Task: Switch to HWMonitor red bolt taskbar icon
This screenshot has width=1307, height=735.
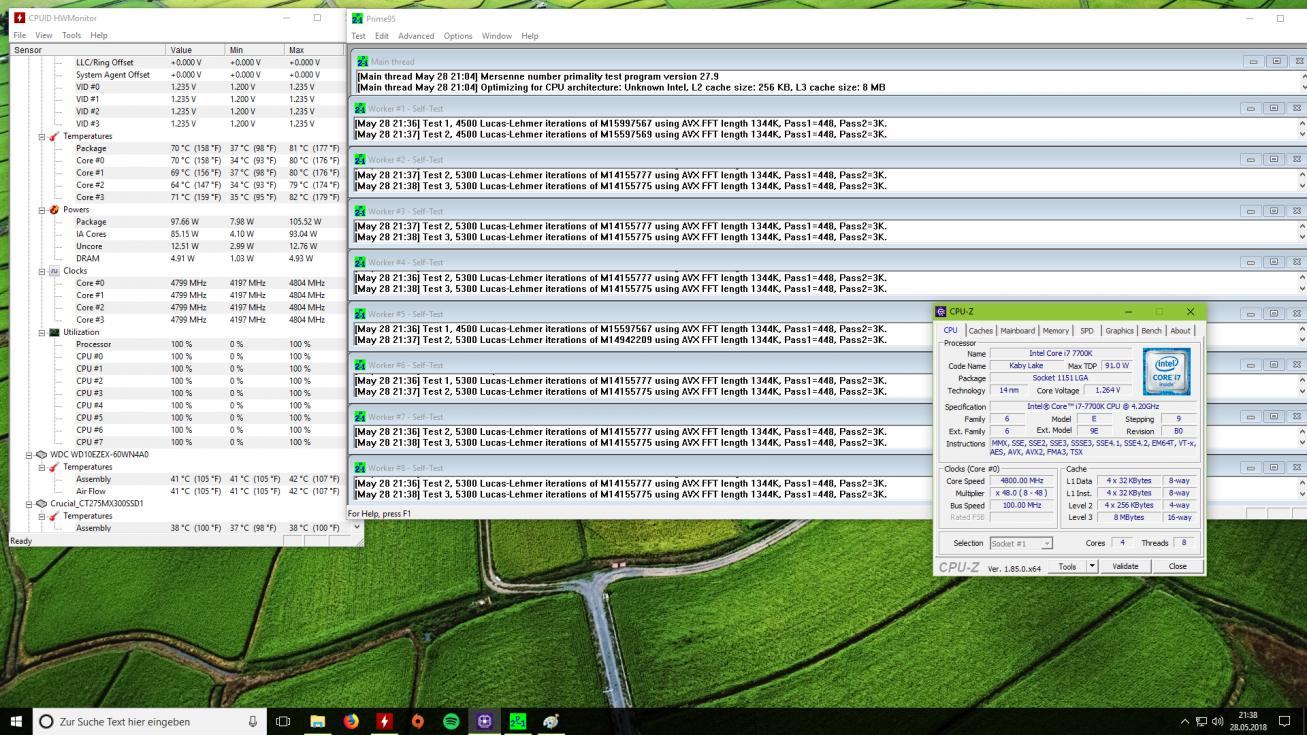Action: click(384, 721)
